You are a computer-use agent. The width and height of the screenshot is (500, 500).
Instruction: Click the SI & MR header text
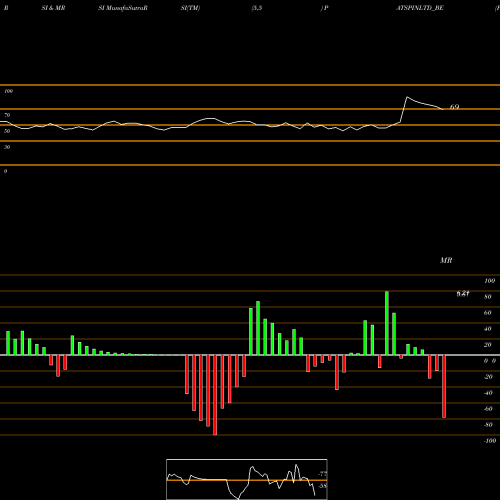click(x=53, y=8)
